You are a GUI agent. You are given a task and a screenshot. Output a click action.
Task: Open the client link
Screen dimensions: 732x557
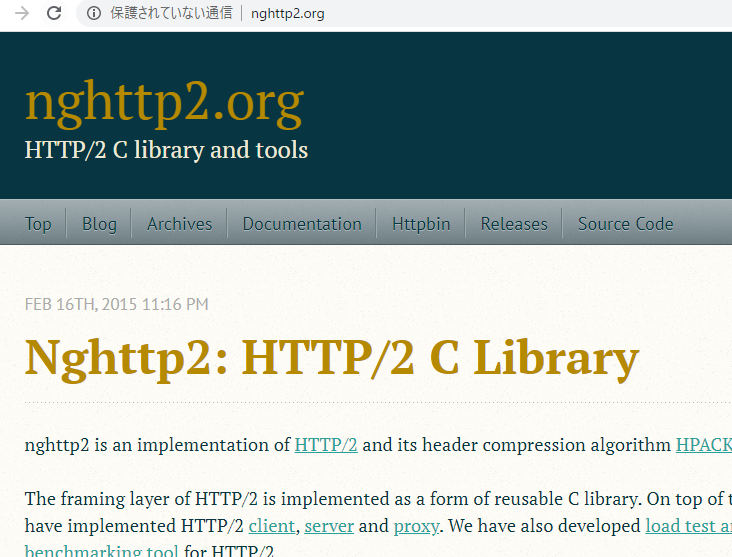(x=272, y=526)
